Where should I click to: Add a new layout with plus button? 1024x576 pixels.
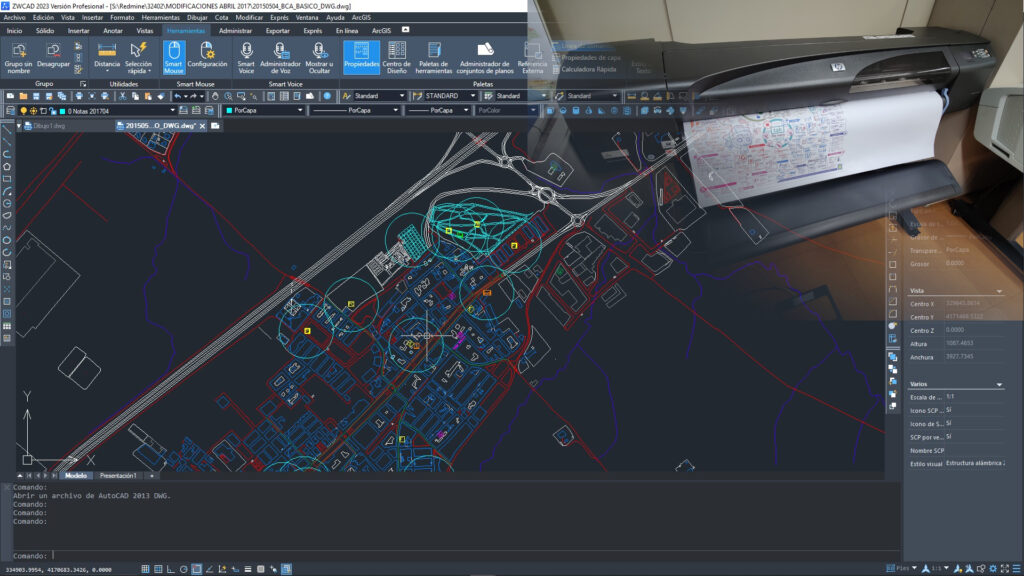click(x=152, y=475)
